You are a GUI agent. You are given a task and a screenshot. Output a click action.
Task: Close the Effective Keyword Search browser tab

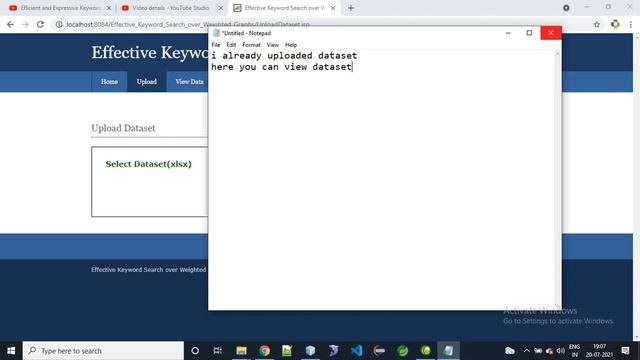[x=333, y=8]
